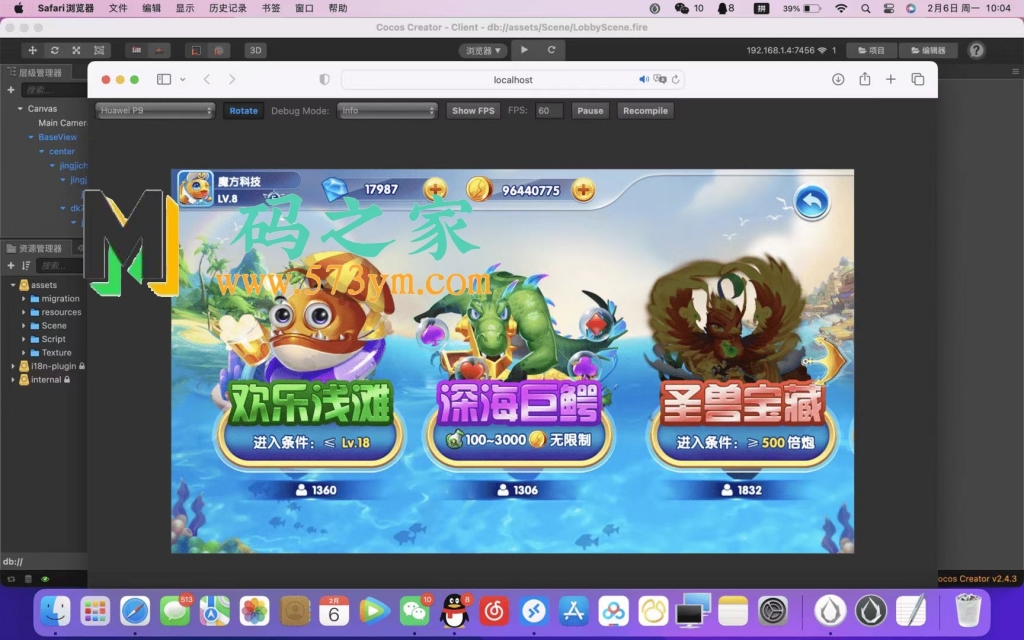Toggle the Safari sidebar button
This screenshot has height=640, width=1024.
tap(164, 79)
